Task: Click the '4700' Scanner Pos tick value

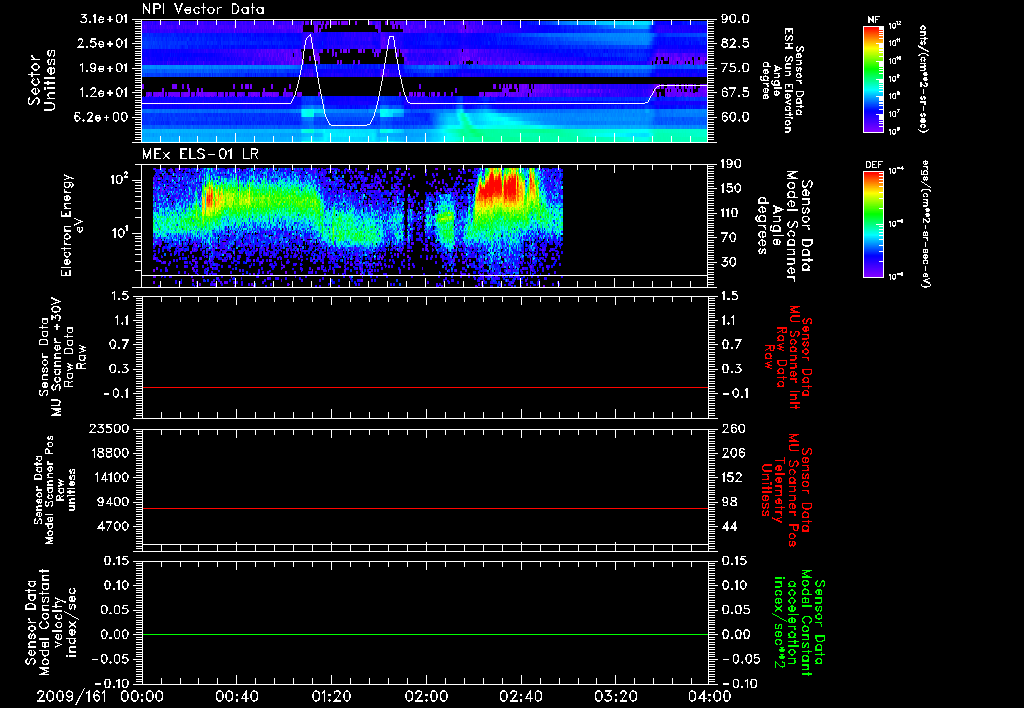Action: coord(114,526)
